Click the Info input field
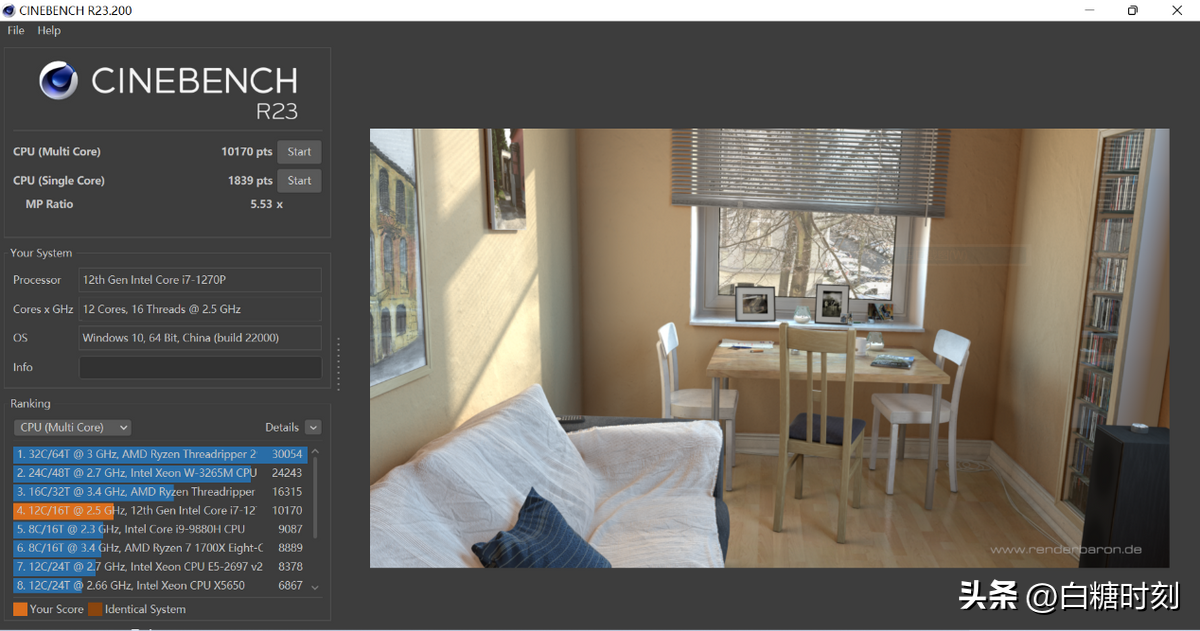The image size is (1200, 631). coord(200,367)
